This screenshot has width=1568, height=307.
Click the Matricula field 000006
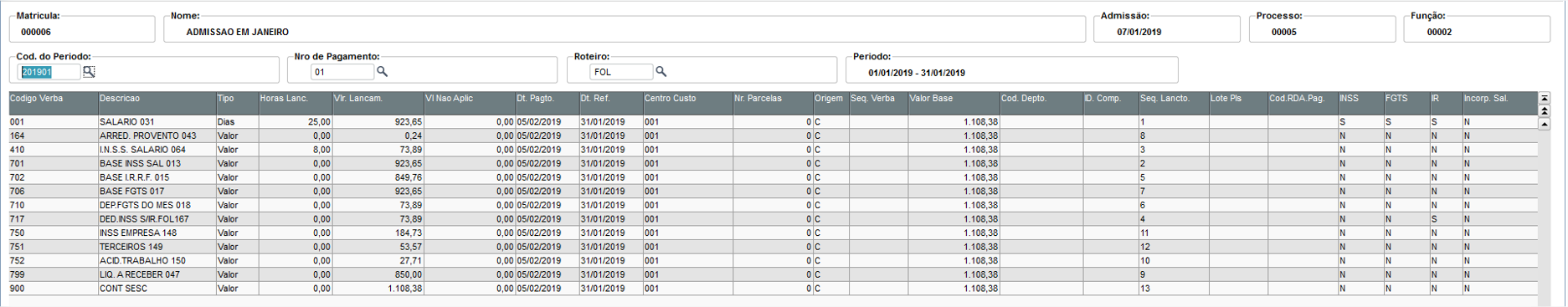tap(82, 32)
